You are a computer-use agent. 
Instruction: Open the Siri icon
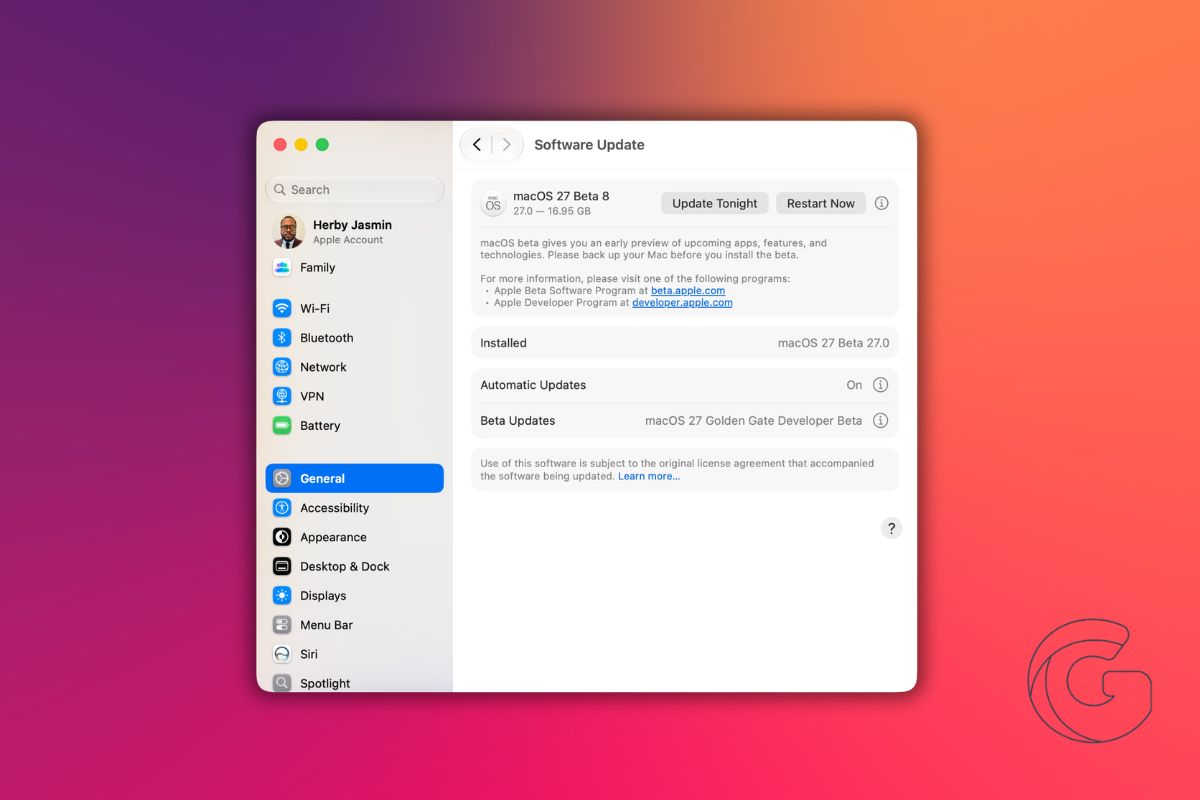tap(282, 654)
